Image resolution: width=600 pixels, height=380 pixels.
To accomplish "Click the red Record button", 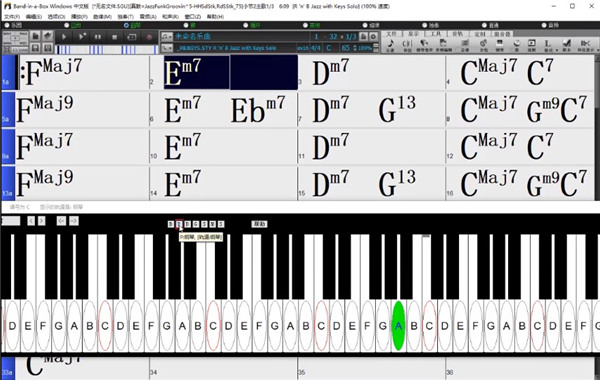I will [149, 37].
